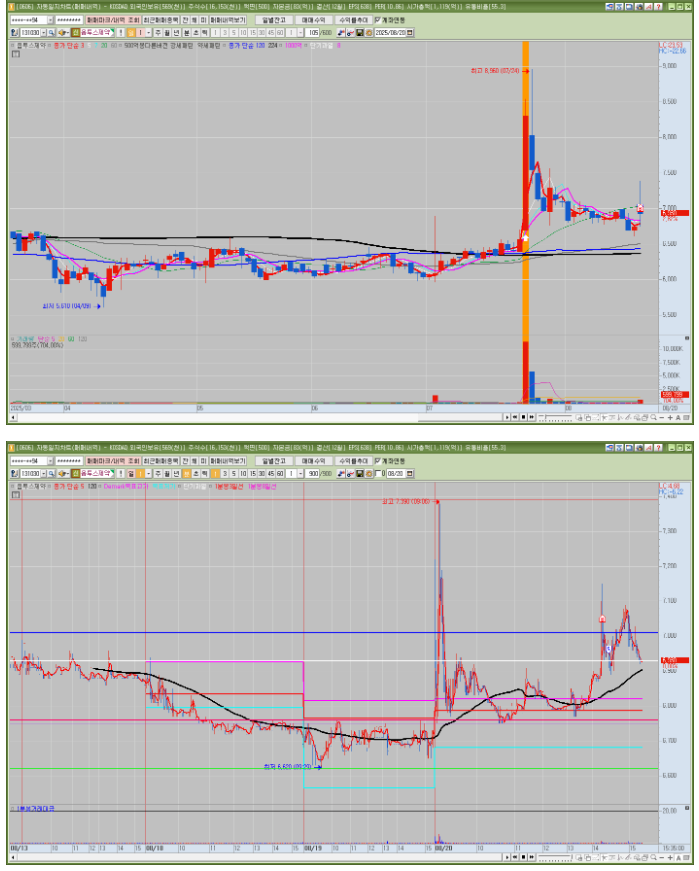Open calendar picker beside 08/20 in lower window

pyautogui.click(x=410, y=474)
